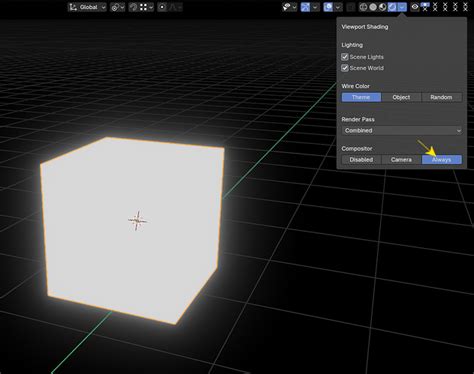The height and width of the screenshot is (374, 474).
Task: Toggle proportional editing icon
Action: tap(162, 7)
